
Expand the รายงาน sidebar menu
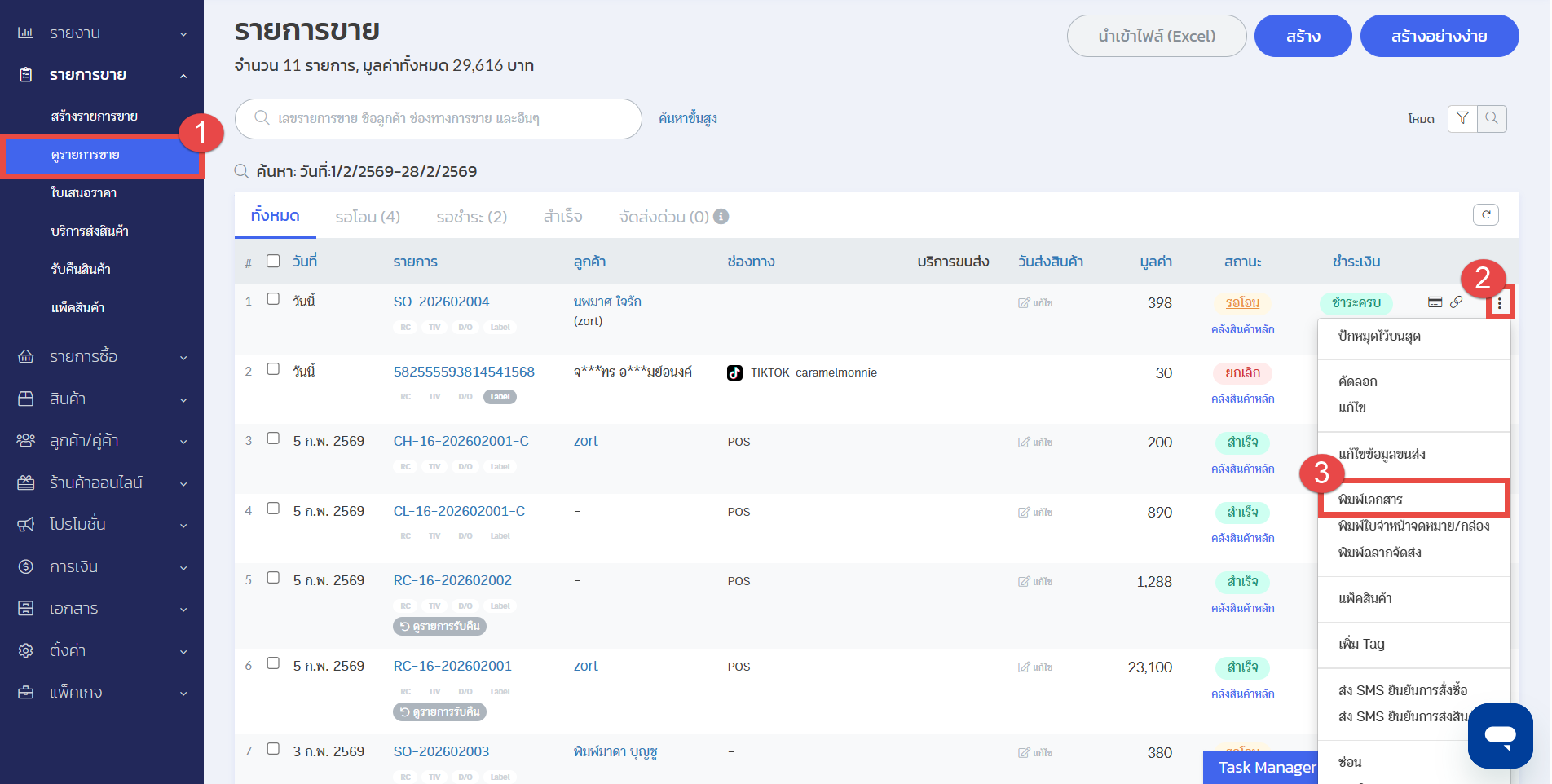(102, 33)
